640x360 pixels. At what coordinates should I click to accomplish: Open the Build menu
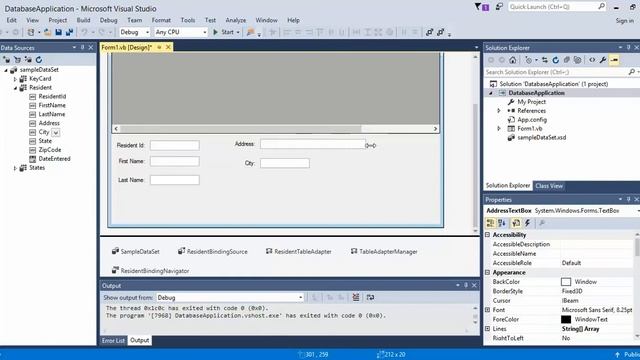(x=83, y=20)
